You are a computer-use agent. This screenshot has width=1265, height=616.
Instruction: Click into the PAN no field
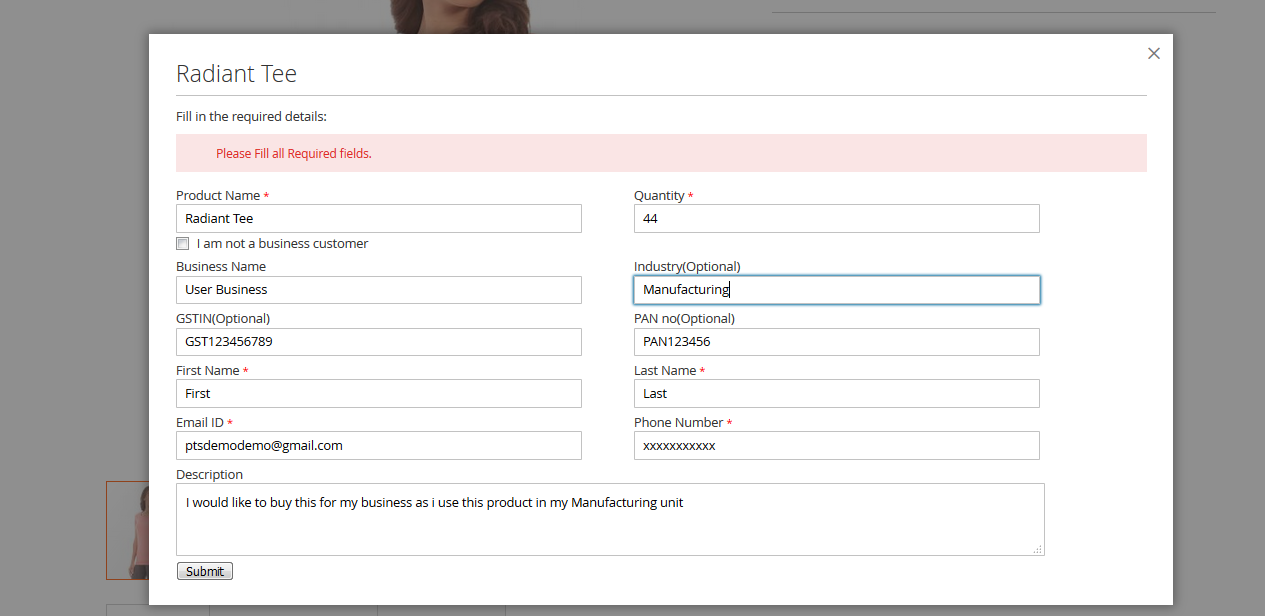click(x=837, y=342)
